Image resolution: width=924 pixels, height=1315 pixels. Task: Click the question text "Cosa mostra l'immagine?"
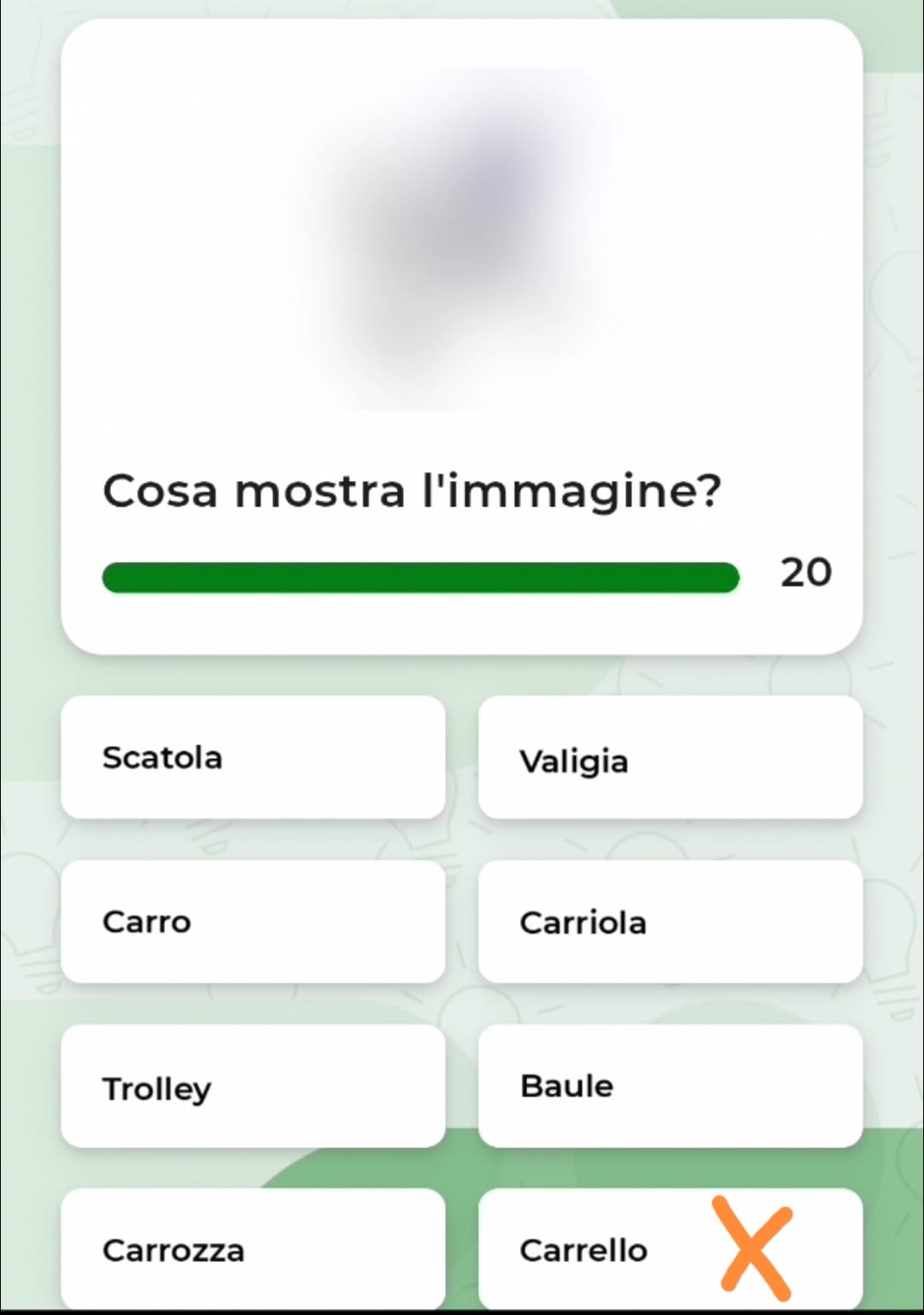[412, 492]
